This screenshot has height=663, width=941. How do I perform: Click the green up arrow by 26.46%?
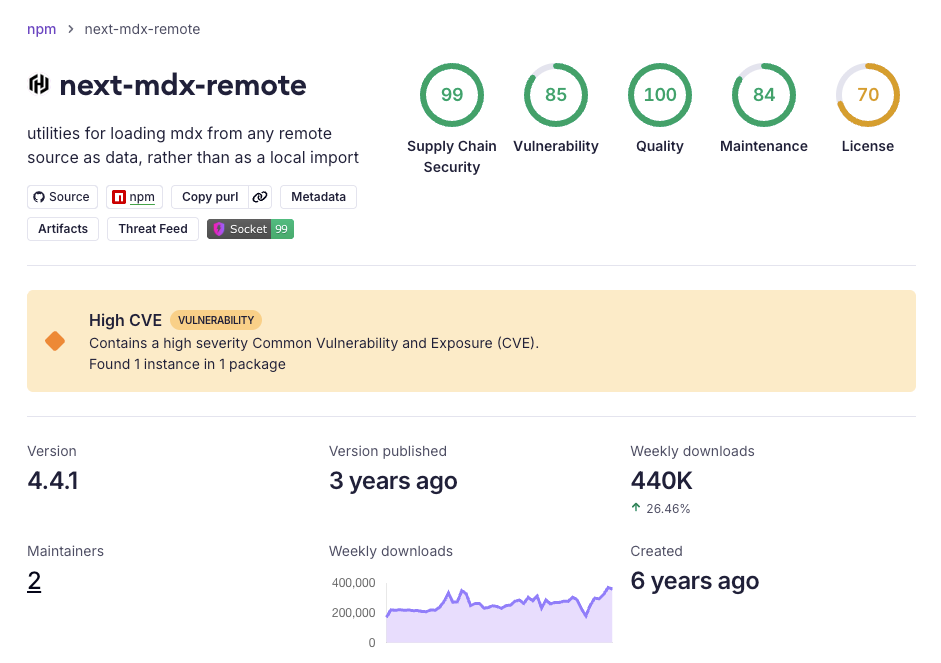point(636,508)
